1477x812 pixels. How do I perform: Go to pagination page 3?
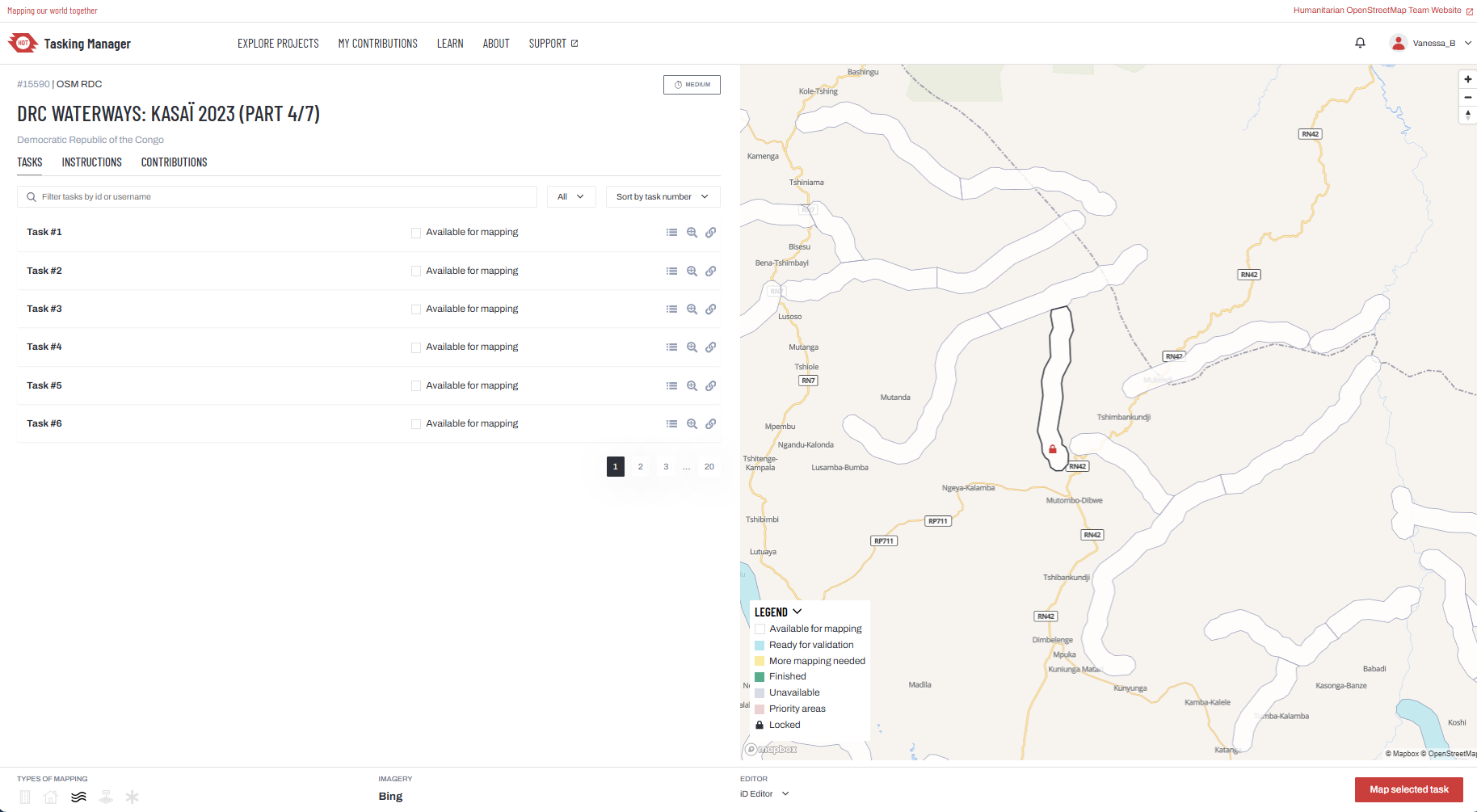click(x=666, y=467)
